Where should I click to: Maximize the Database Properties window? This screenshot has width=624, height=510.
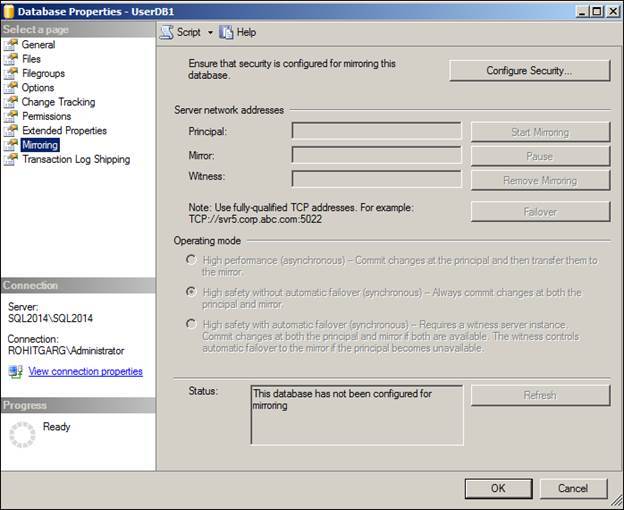[597, 11]
